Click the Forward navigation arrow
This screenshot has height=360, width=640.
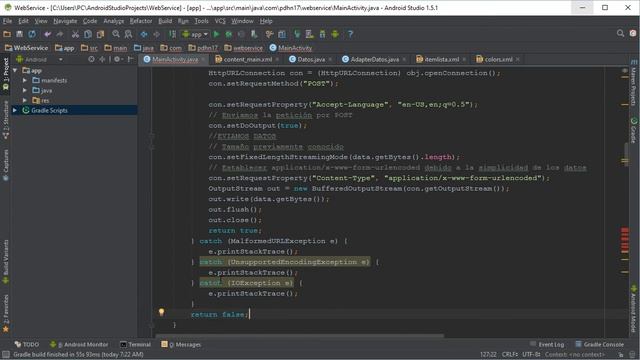(x=156, y=34)
